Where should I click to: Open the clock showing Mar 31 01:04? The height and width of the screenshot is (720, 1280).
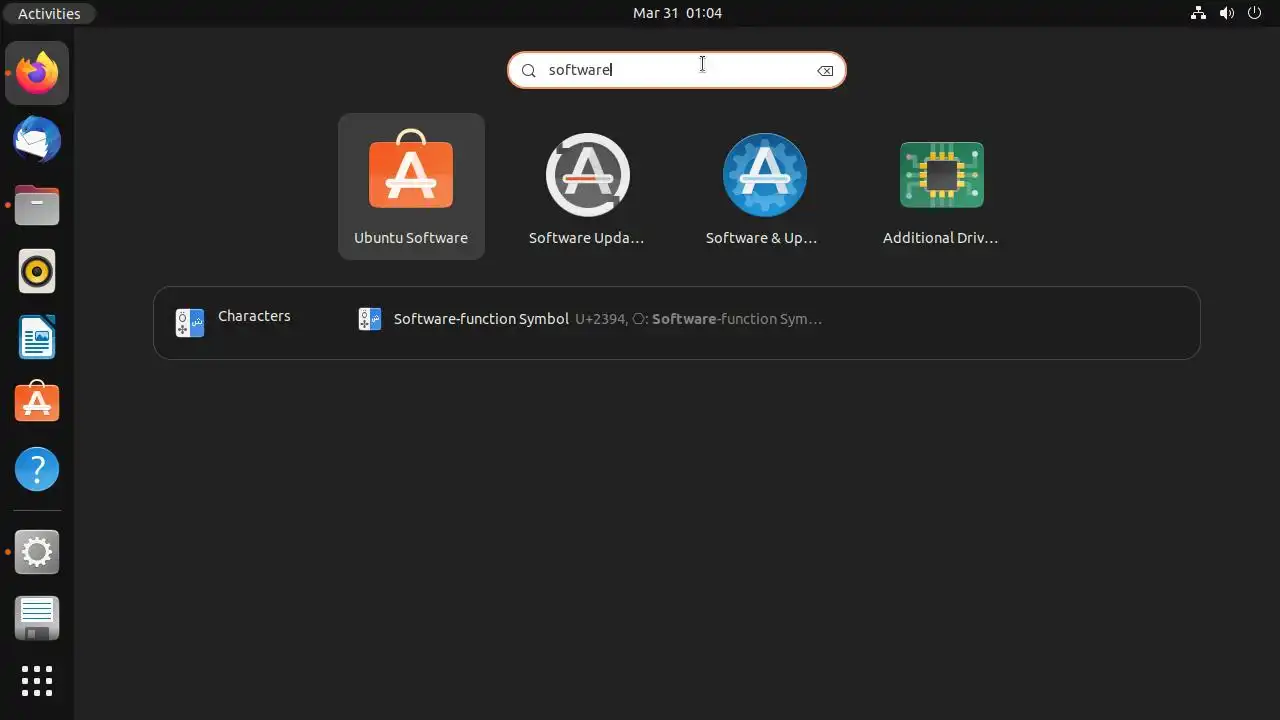677,13
